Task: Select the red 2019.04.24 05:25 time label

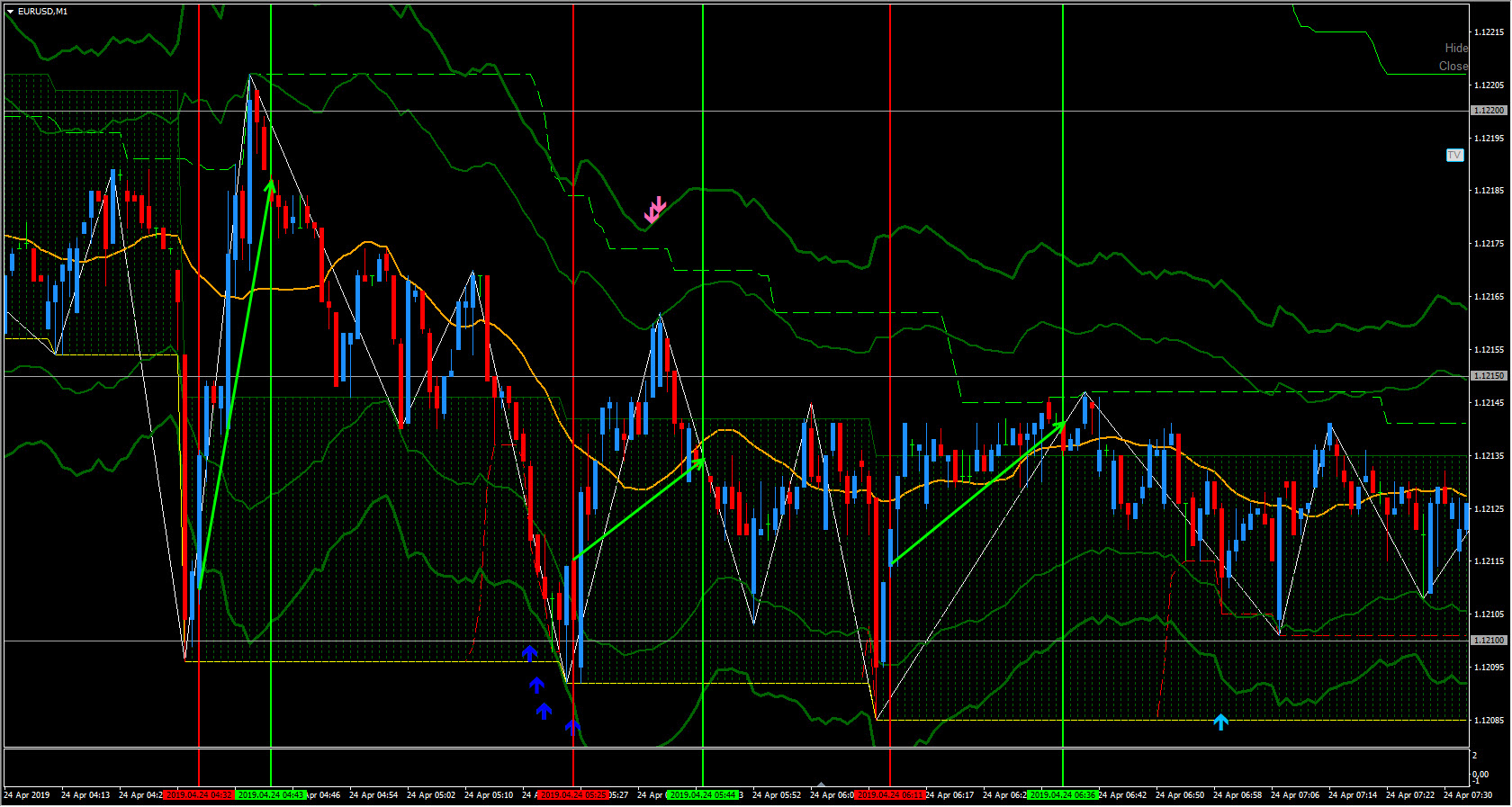Action: pos(573,795)
